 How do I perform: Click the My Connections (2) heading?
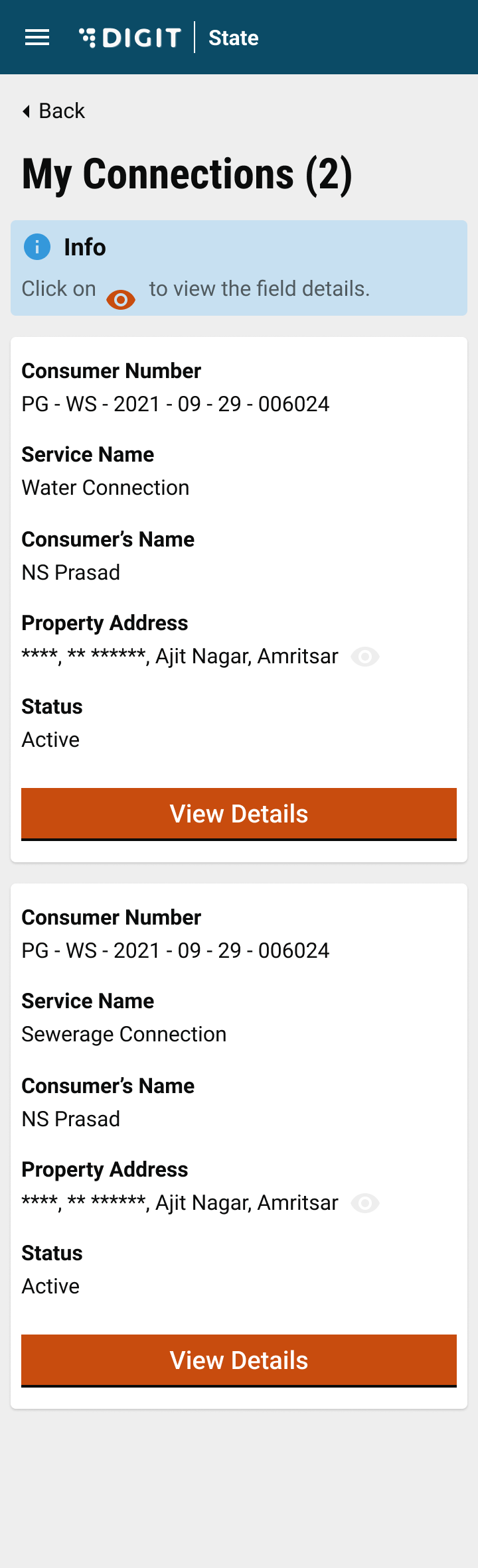(x=187, y=174)
